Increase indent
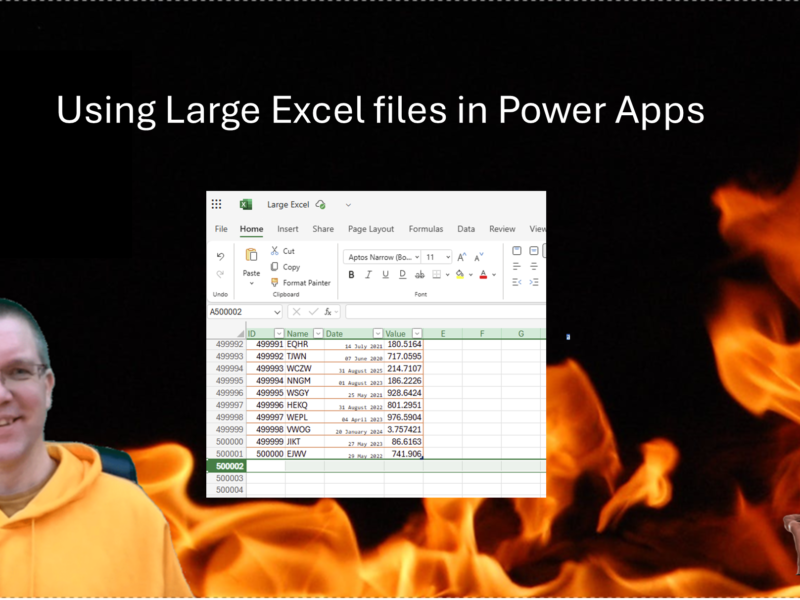The width and height of the screenshot is (800, 600). [534, 282]
